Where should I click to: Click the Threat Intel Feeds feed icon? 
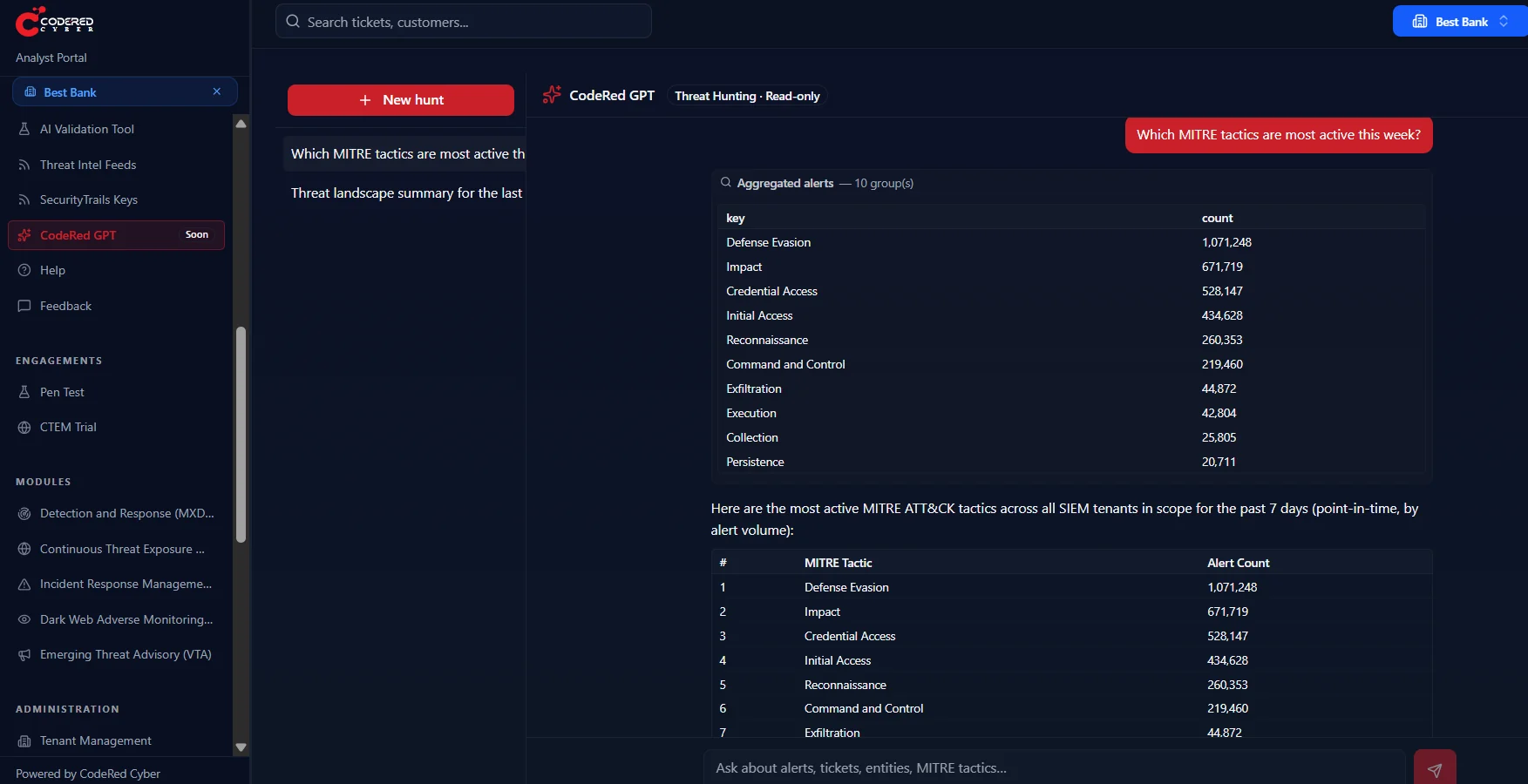coord(24,165)
